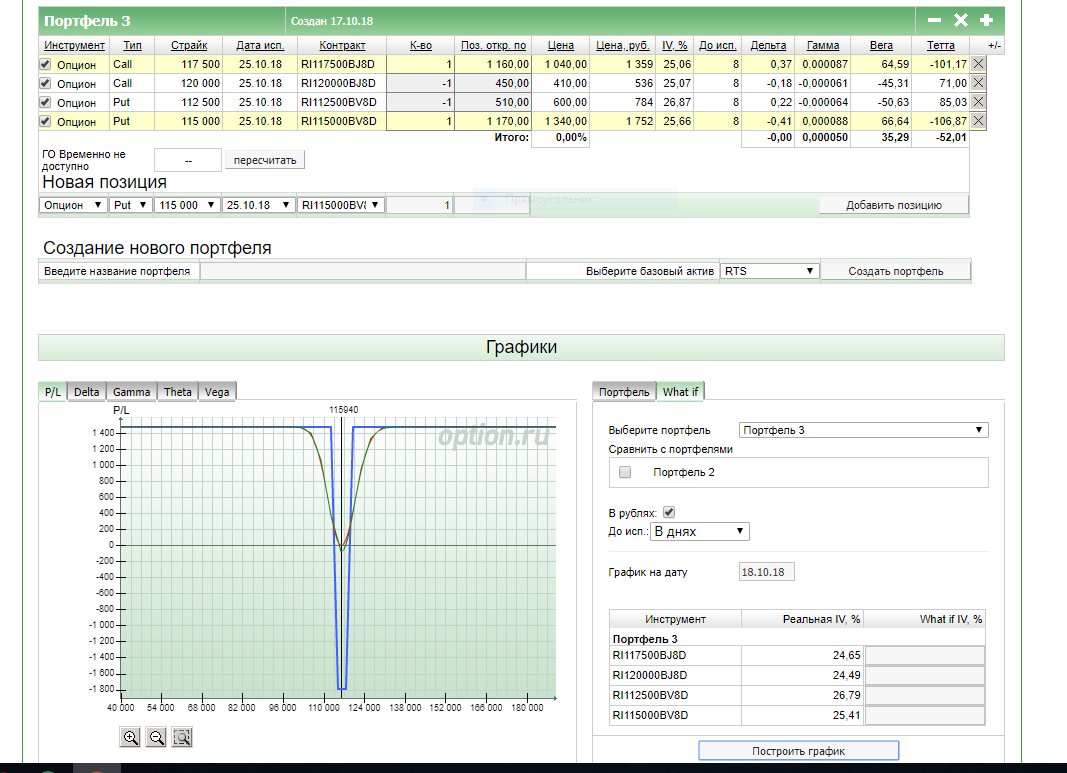Click the plus icon in Портфель 3 header

point(986,20)
